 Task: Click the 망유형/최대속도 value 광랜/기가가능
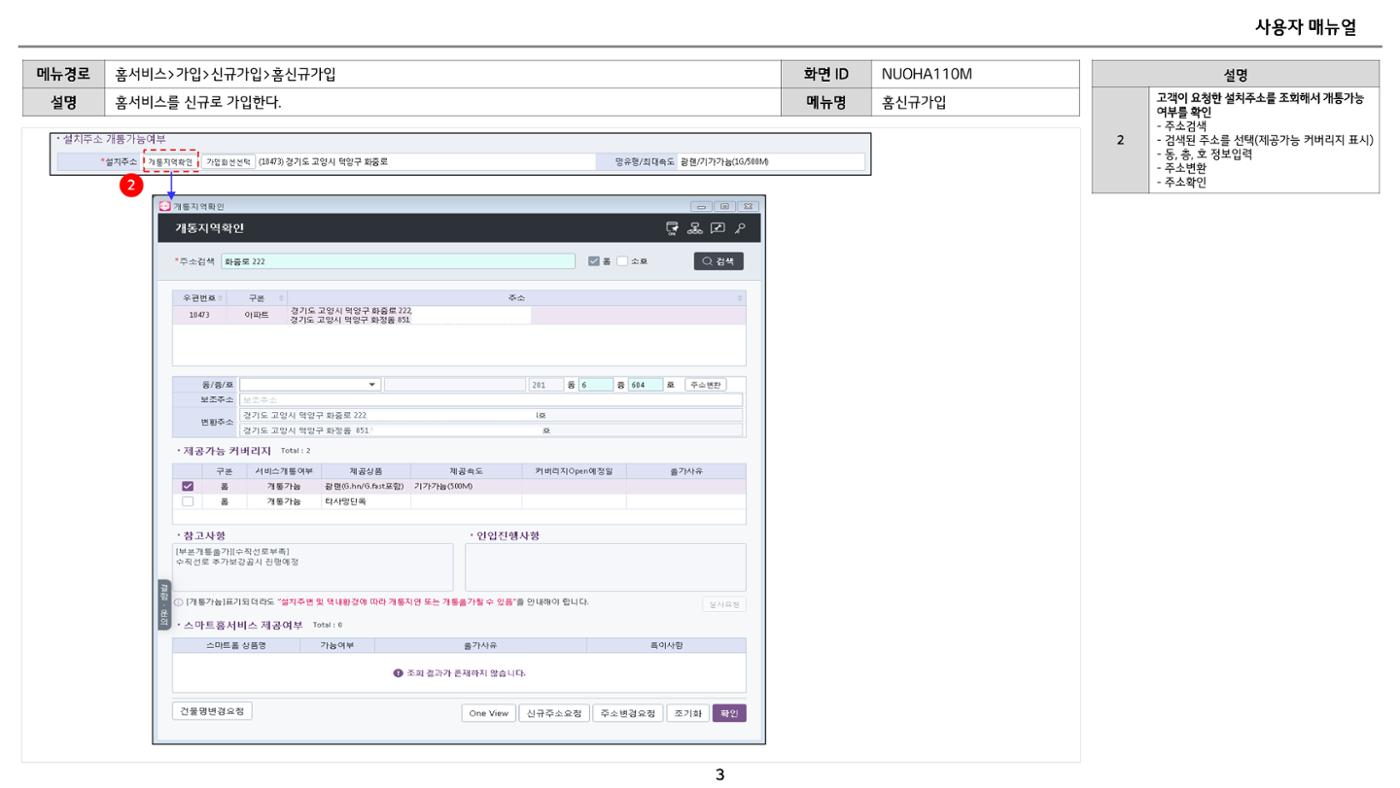coord(724,162)
